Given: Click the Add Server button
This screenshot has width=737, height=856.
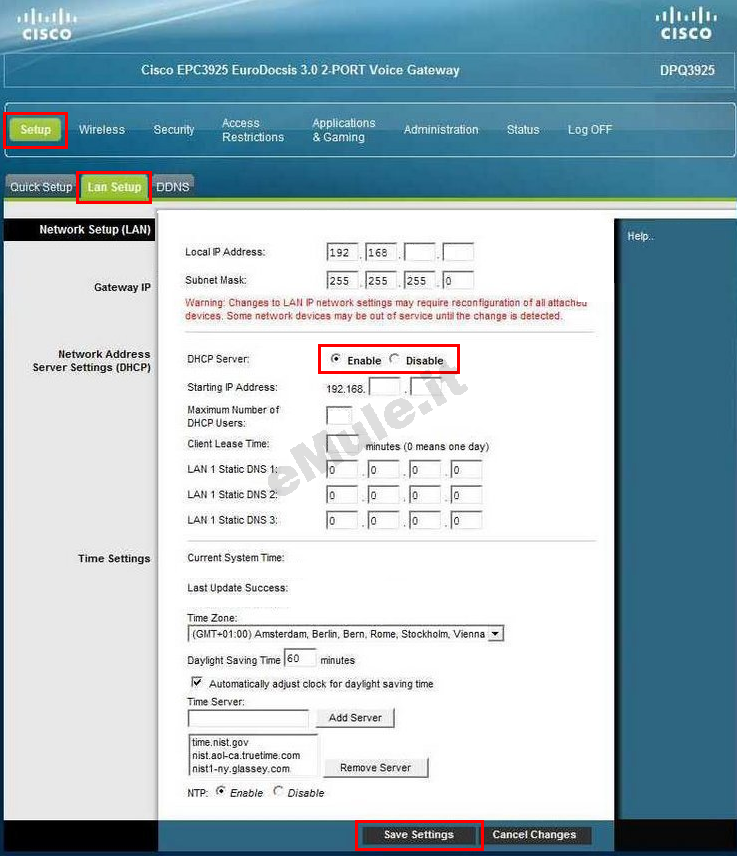Looking at the screenshot, I should click(355, 718).
